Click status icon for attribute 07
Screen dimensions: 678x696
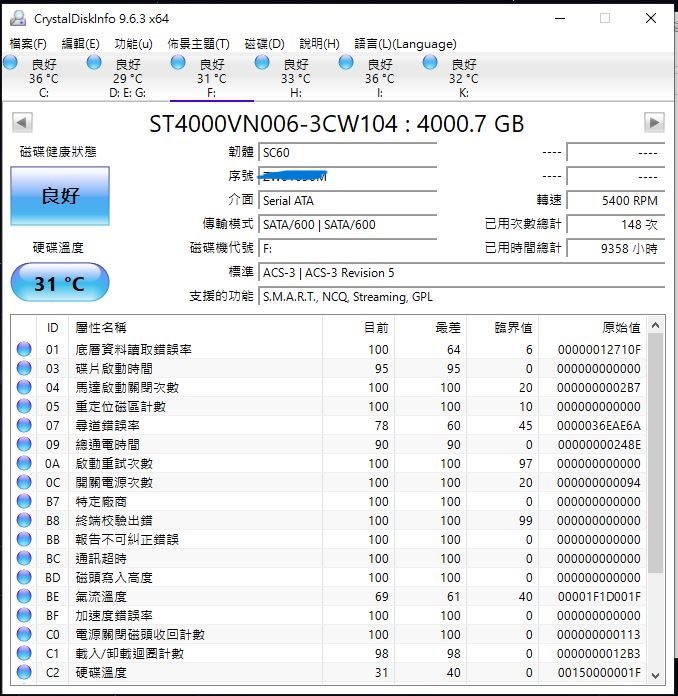[x=24, y=425]
